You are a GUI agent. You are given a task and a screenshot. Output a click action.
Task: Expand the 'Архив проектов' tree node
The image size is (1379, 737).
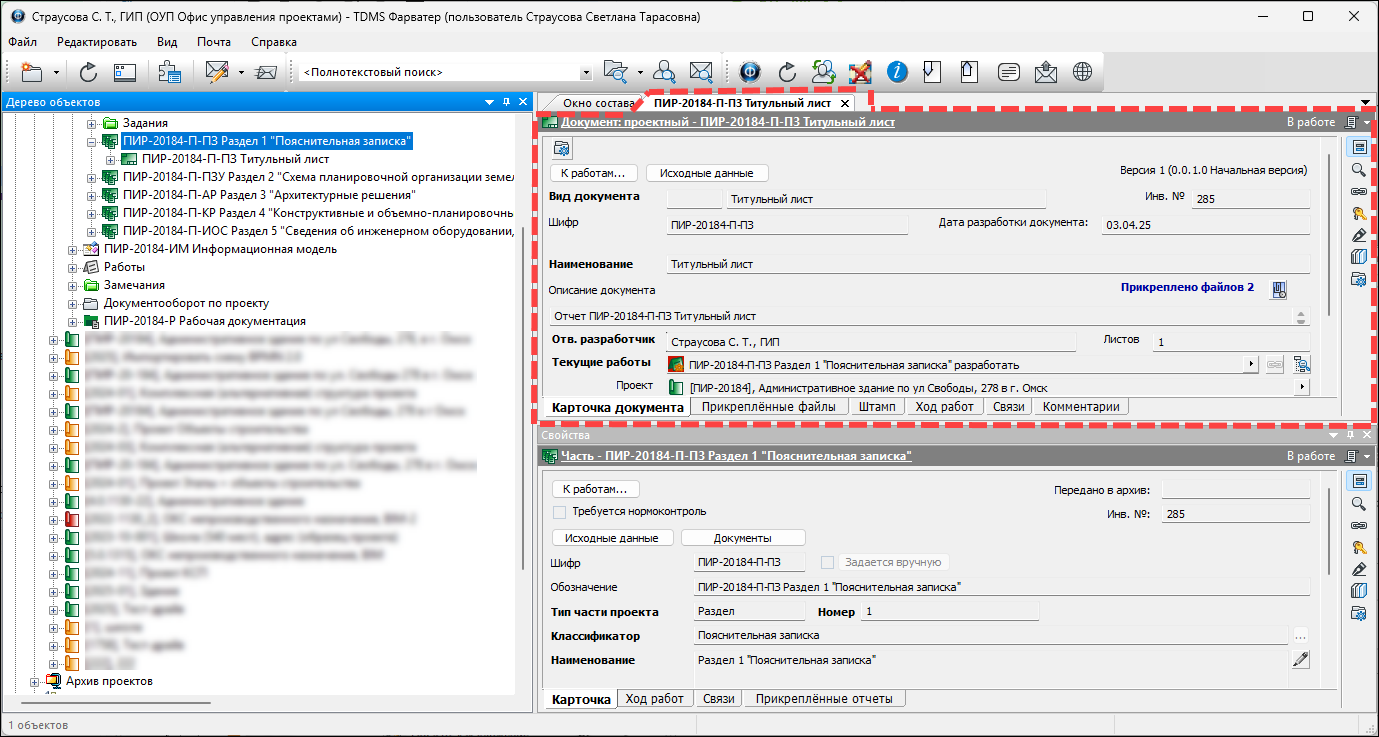tap(34, 682)
